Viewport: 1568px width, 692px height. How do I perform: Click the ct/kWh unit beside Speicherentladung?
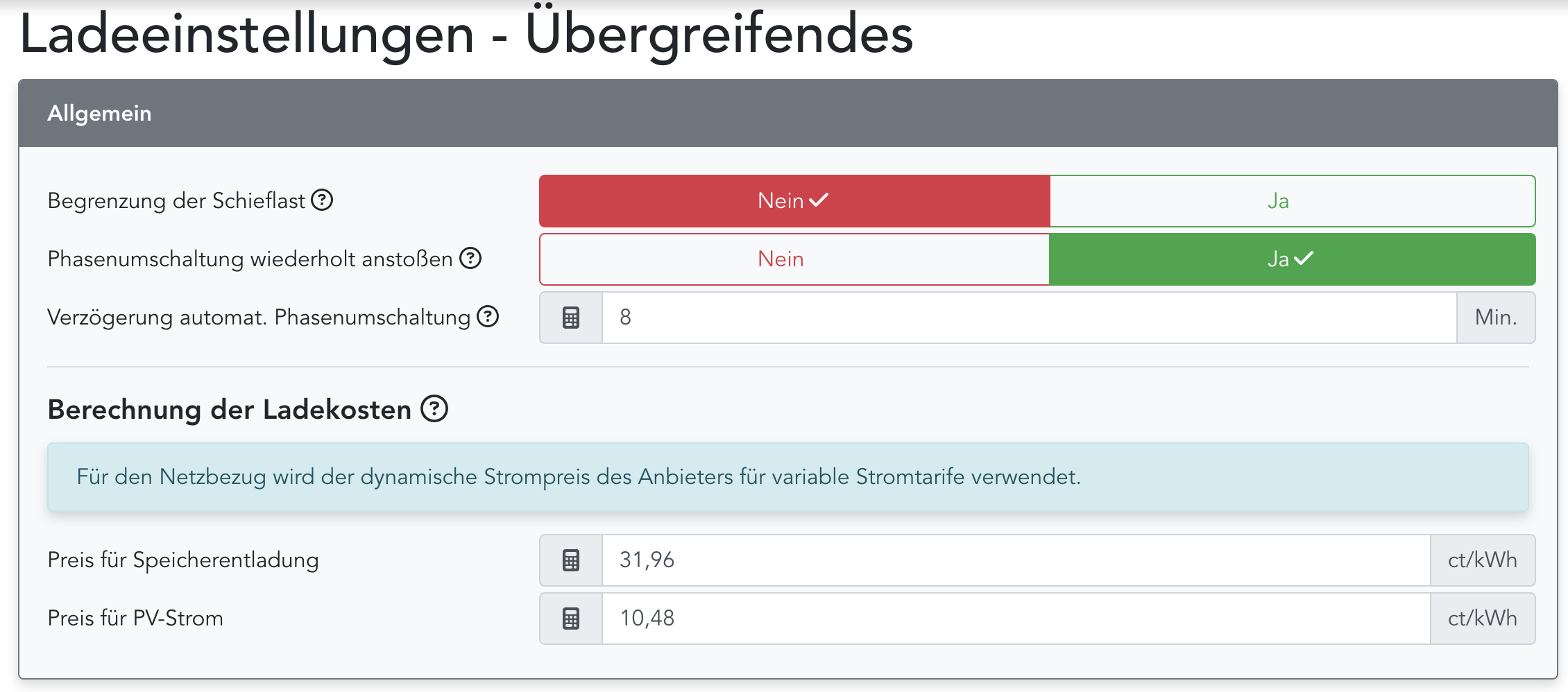(1483, 560)
